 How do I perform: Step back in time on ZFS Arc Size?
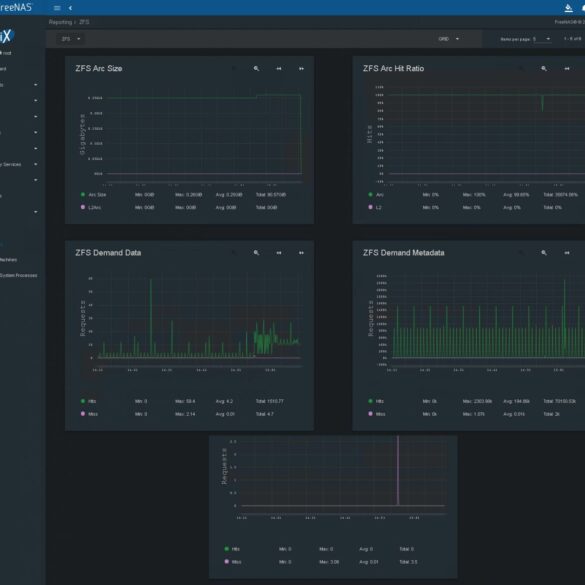279,69
